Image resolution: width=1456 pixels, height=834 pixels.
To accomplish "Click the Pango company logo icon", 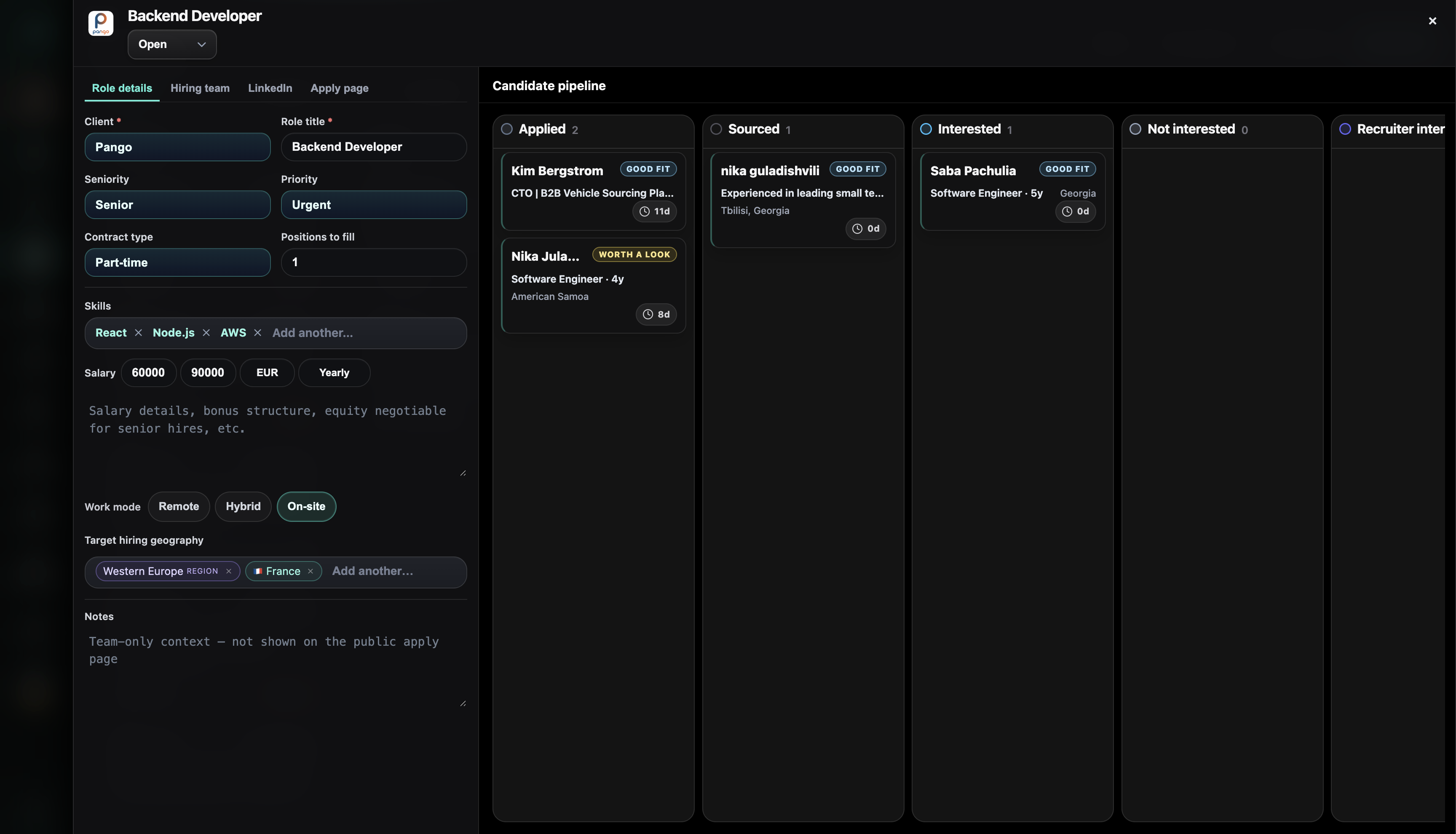I will click(x=100, y=24).
